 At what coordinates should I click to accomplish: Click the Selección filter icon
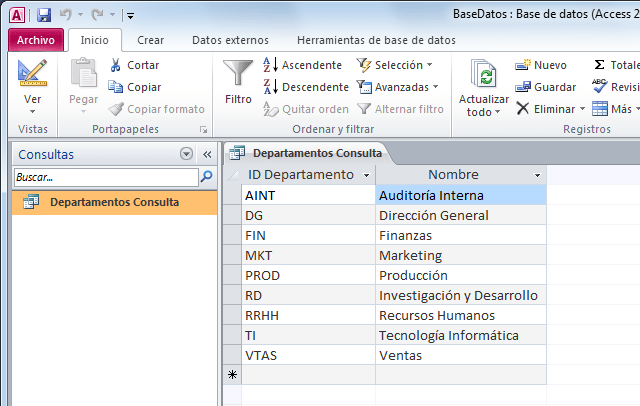[364, 65]
